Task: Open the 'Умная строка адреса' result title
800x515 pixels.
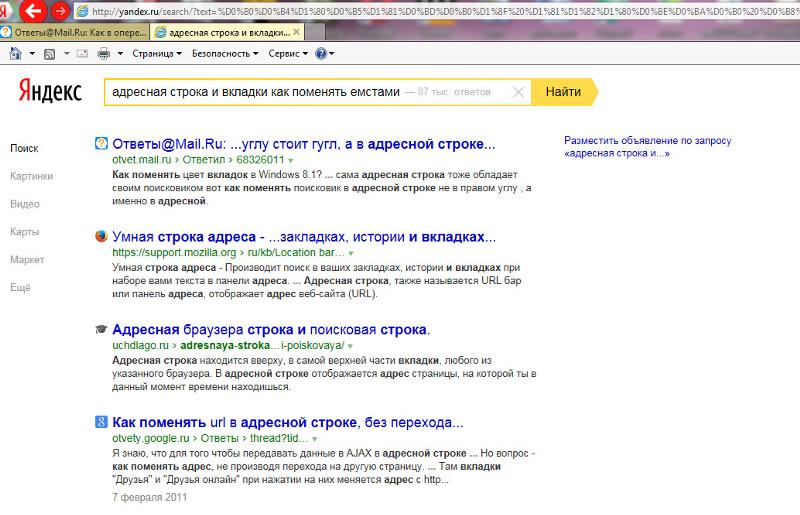Action: [x=304, y=237]
